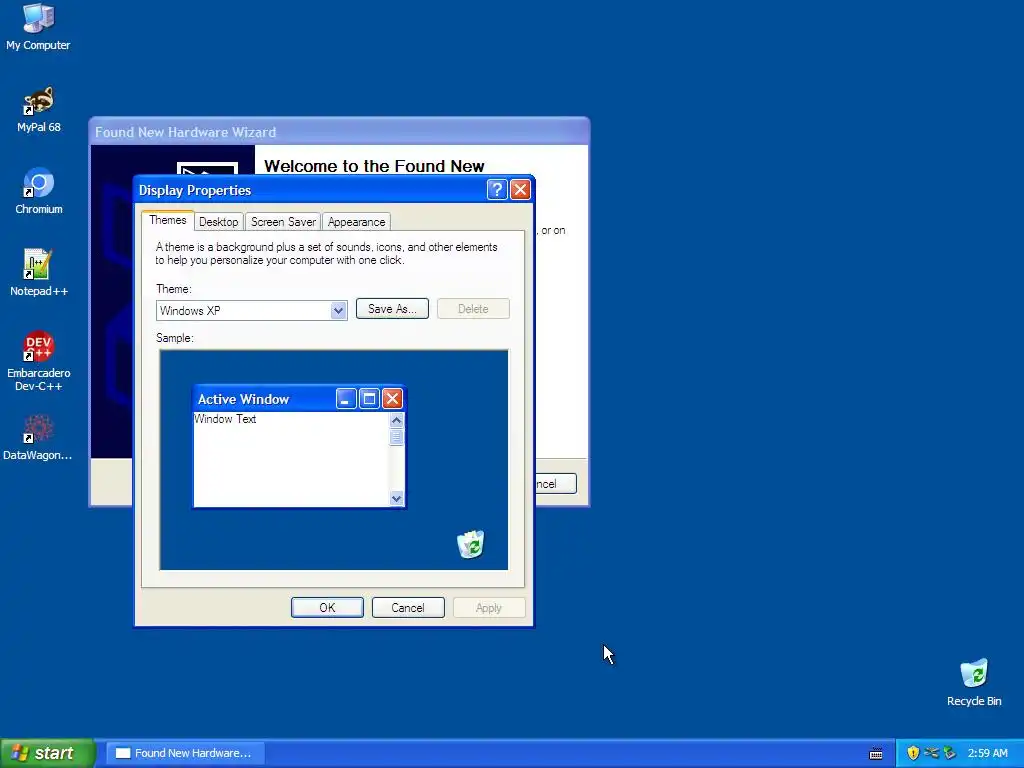Click the 'Welcome to the Found New' heading

tap(374, 167)
